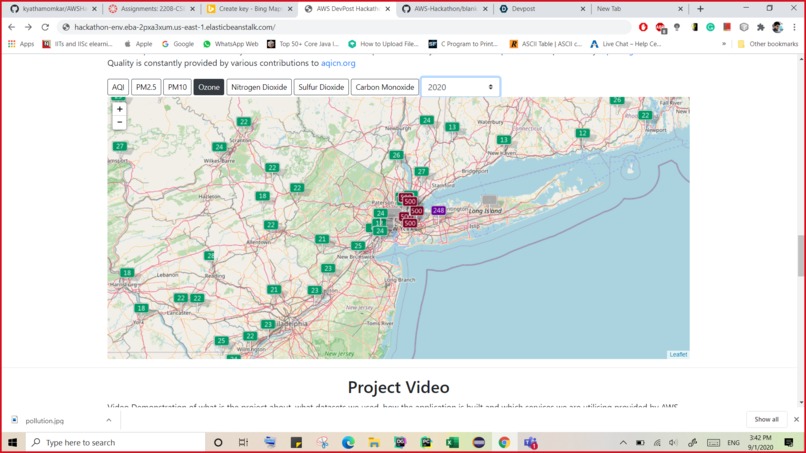Select the PM10 pollutant filter
This screenshot has height=453, width=806.
click(177, 87)
